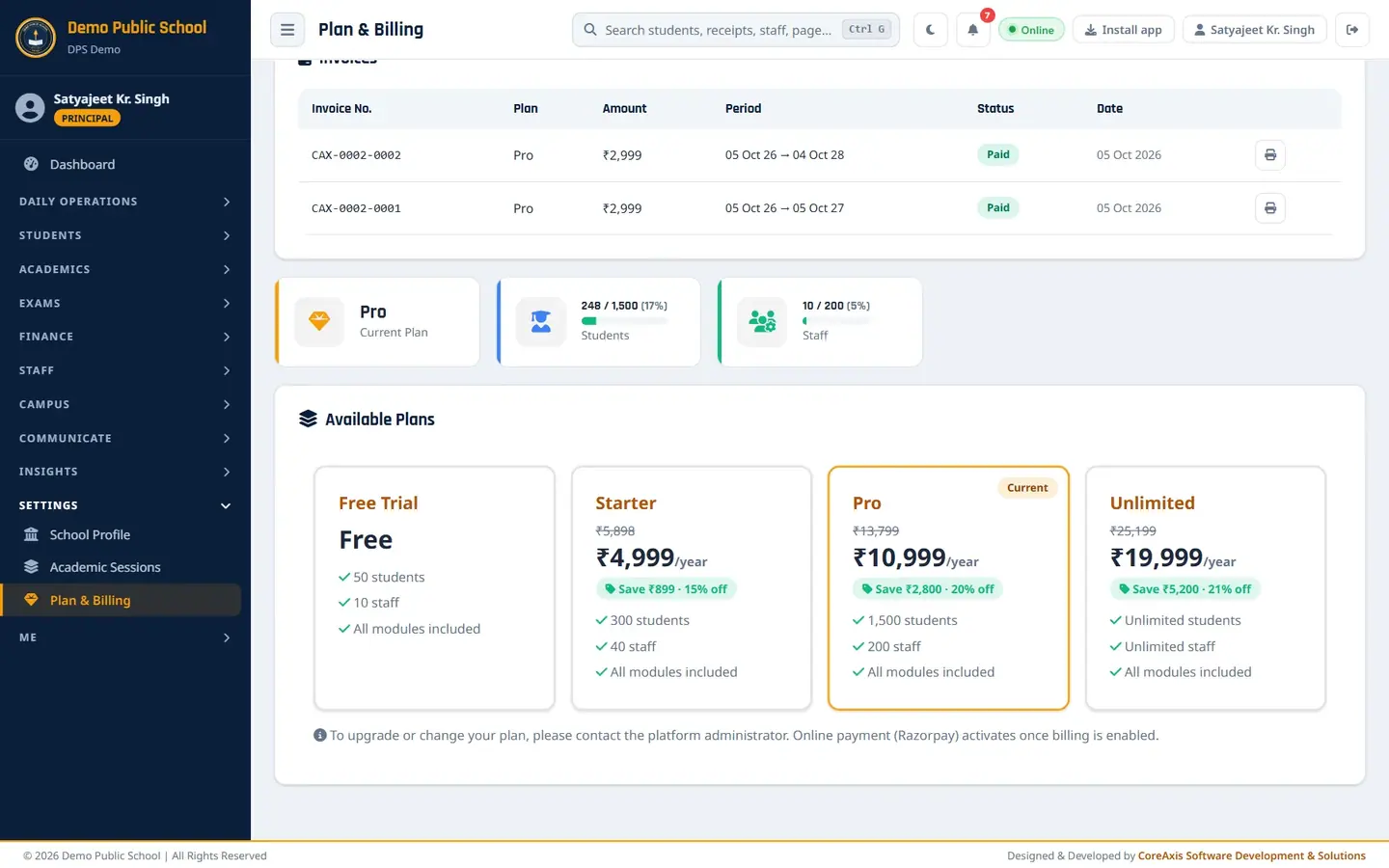The height and width of the screenshot is (868, 1389).
Task: Print invoice CAX-0002-0001
Action: [1269, 208]
